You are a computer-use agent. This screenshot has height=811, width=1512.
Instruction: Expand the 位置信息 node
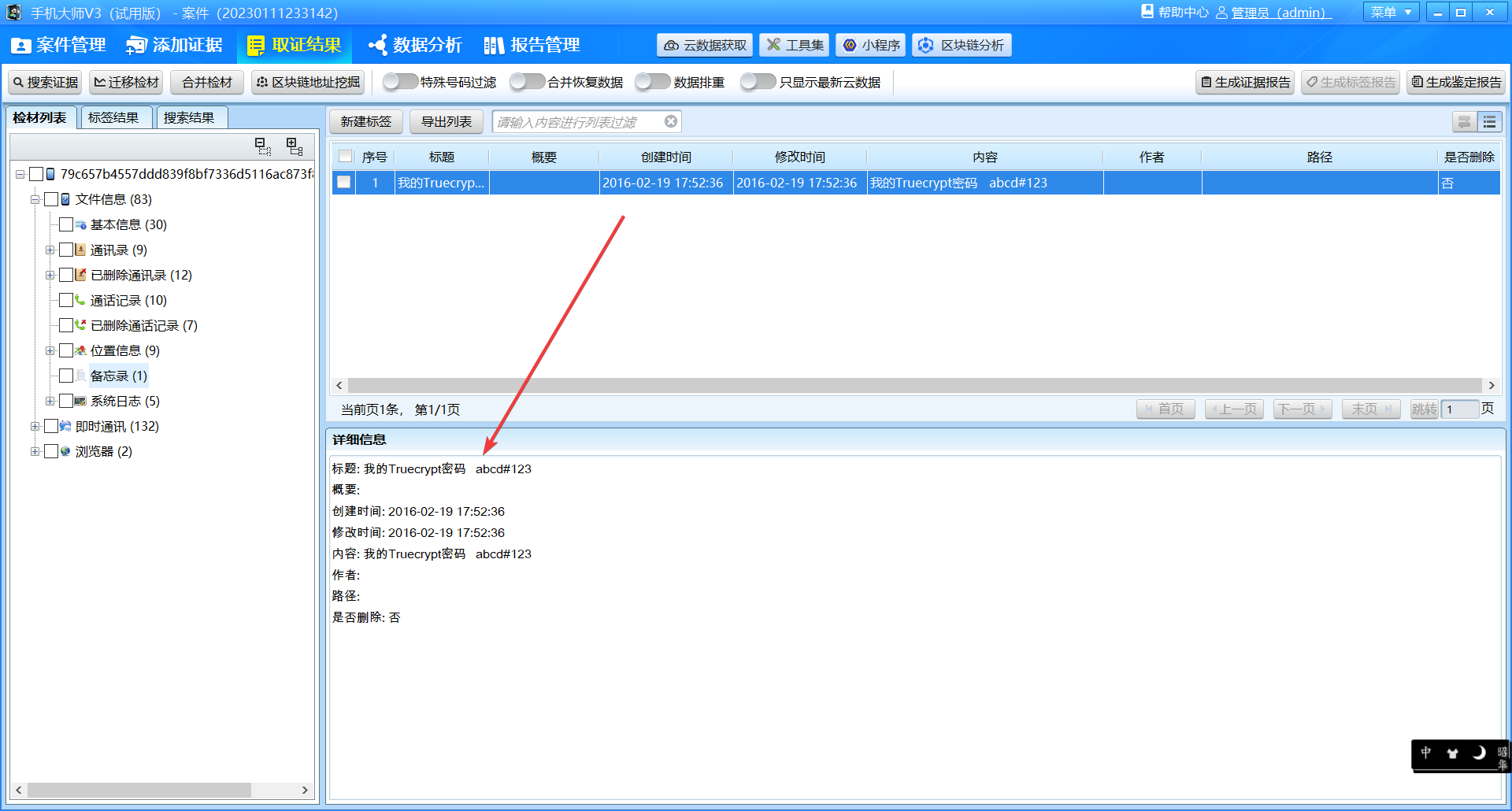50,350
